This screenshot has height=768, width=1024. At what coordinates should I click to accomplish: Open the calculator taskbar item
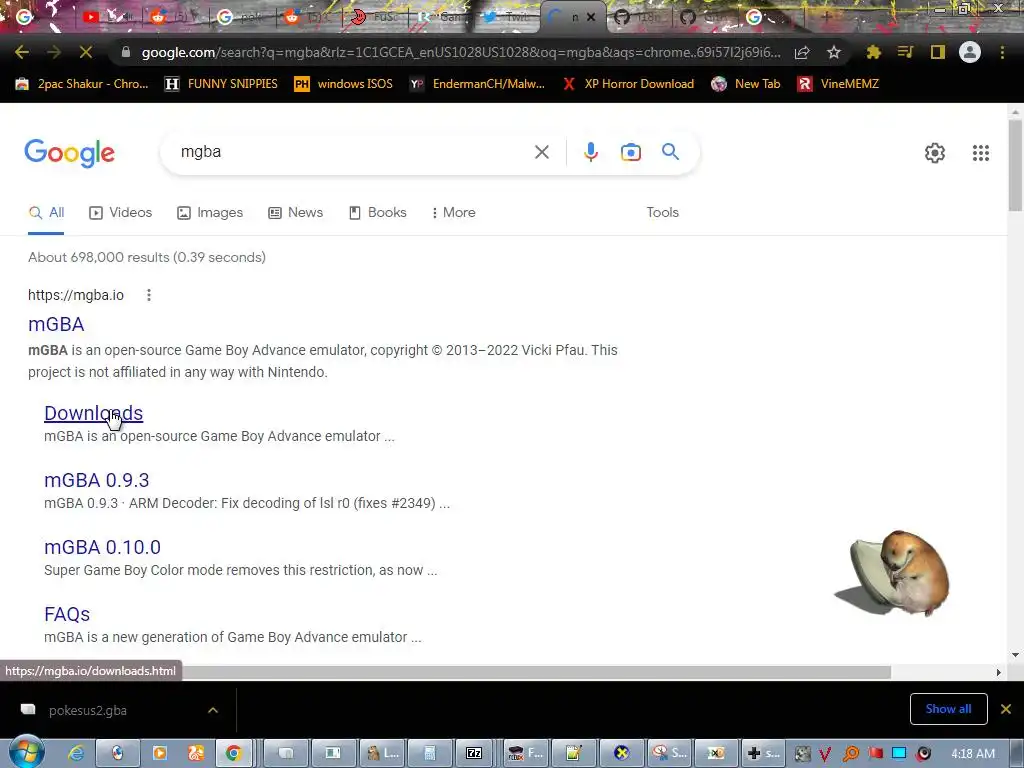pyautogui.click(x=429, y=753)
